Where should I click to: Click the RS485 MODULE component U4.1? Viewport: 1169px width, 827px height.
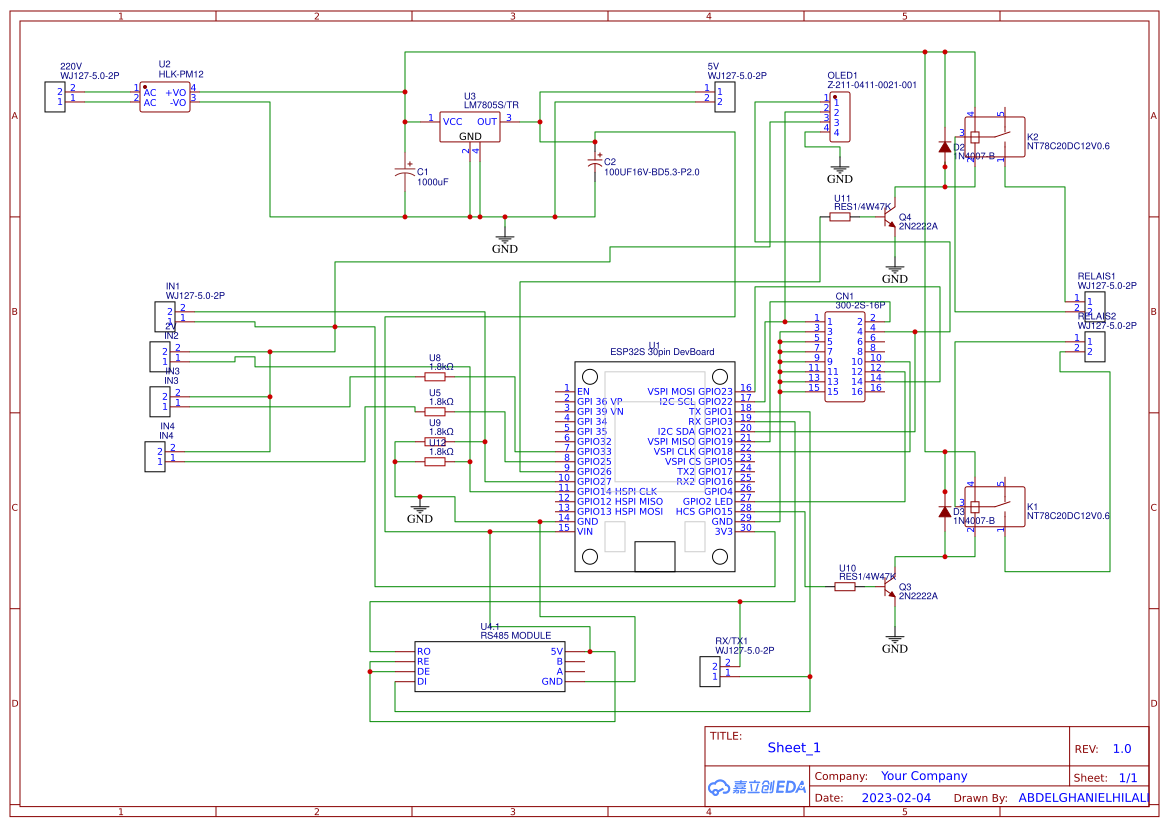point(489,668)
